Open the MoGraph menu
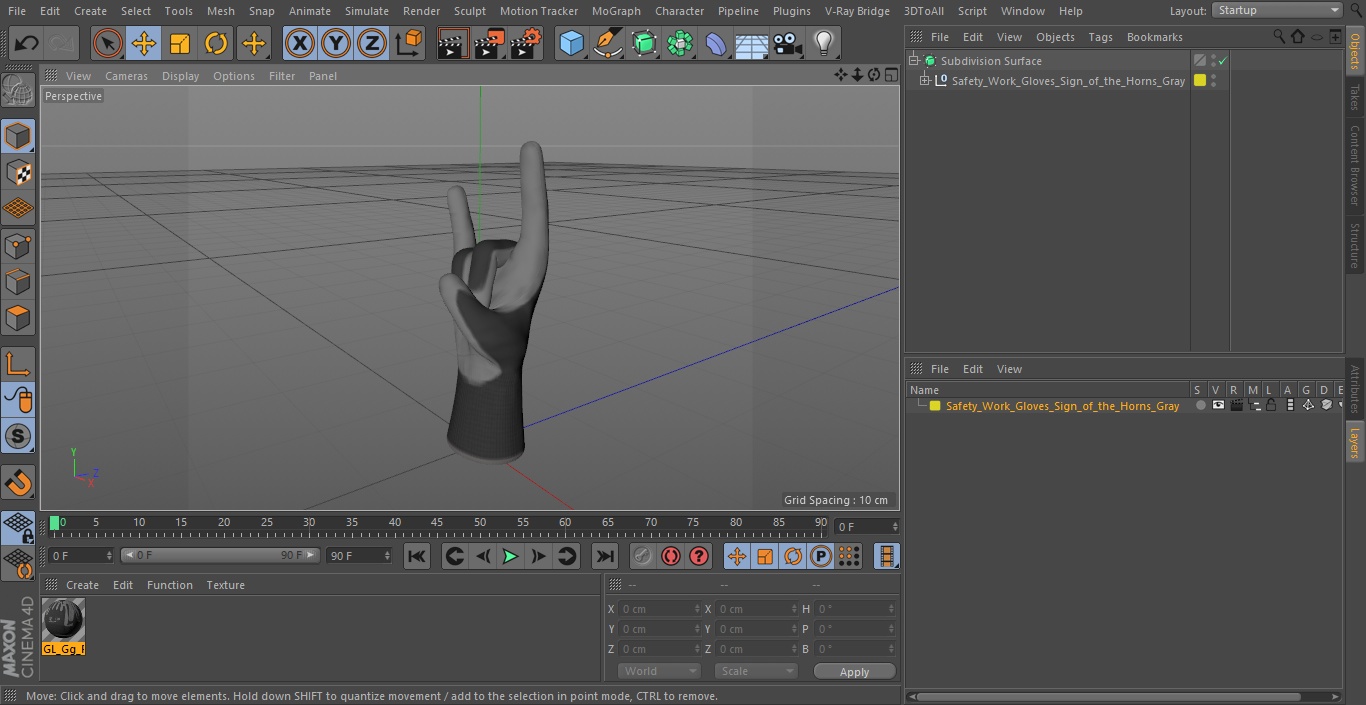 pyautogui.click(x=616, y=11)
